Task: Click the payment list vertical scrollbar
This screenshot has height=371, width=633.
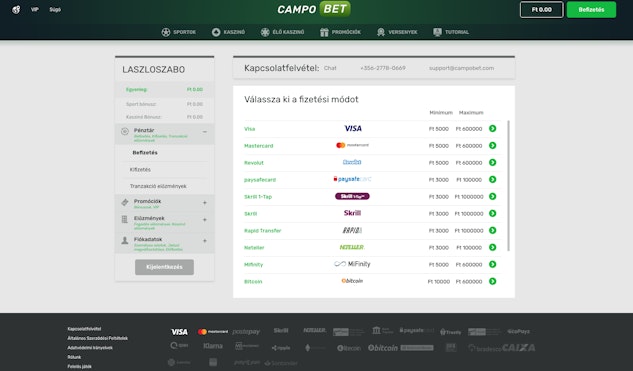Action: pyautogui.click(x=508, y=186)
